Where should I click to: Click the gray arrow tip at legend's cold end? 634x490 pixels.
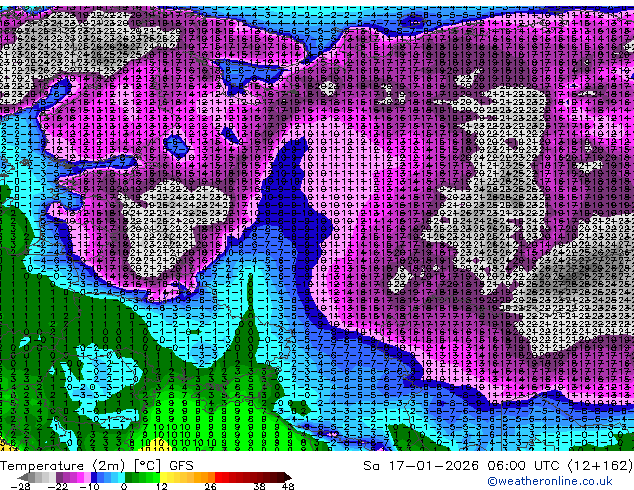23,477
